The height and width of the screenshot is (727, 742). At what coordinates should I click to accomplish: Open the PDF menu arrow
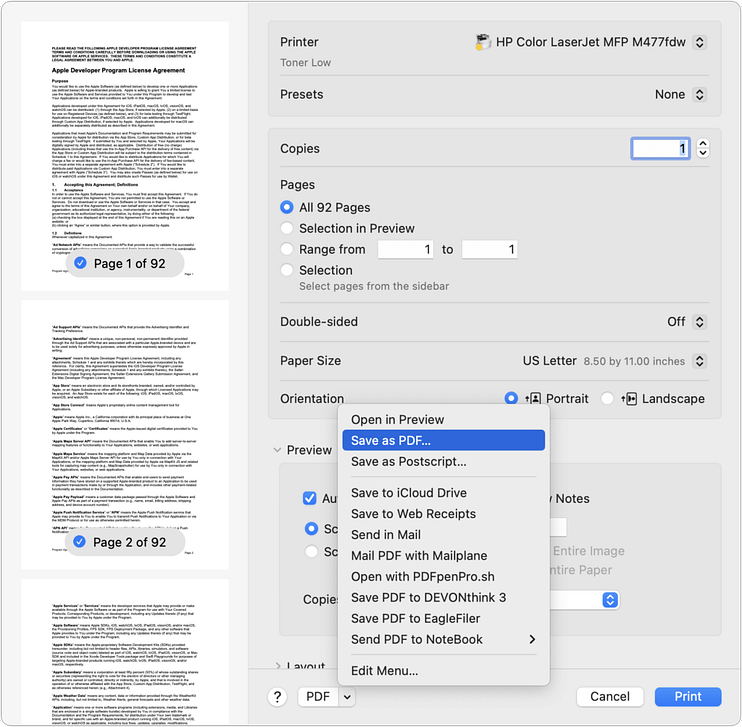tap(347, 697)
